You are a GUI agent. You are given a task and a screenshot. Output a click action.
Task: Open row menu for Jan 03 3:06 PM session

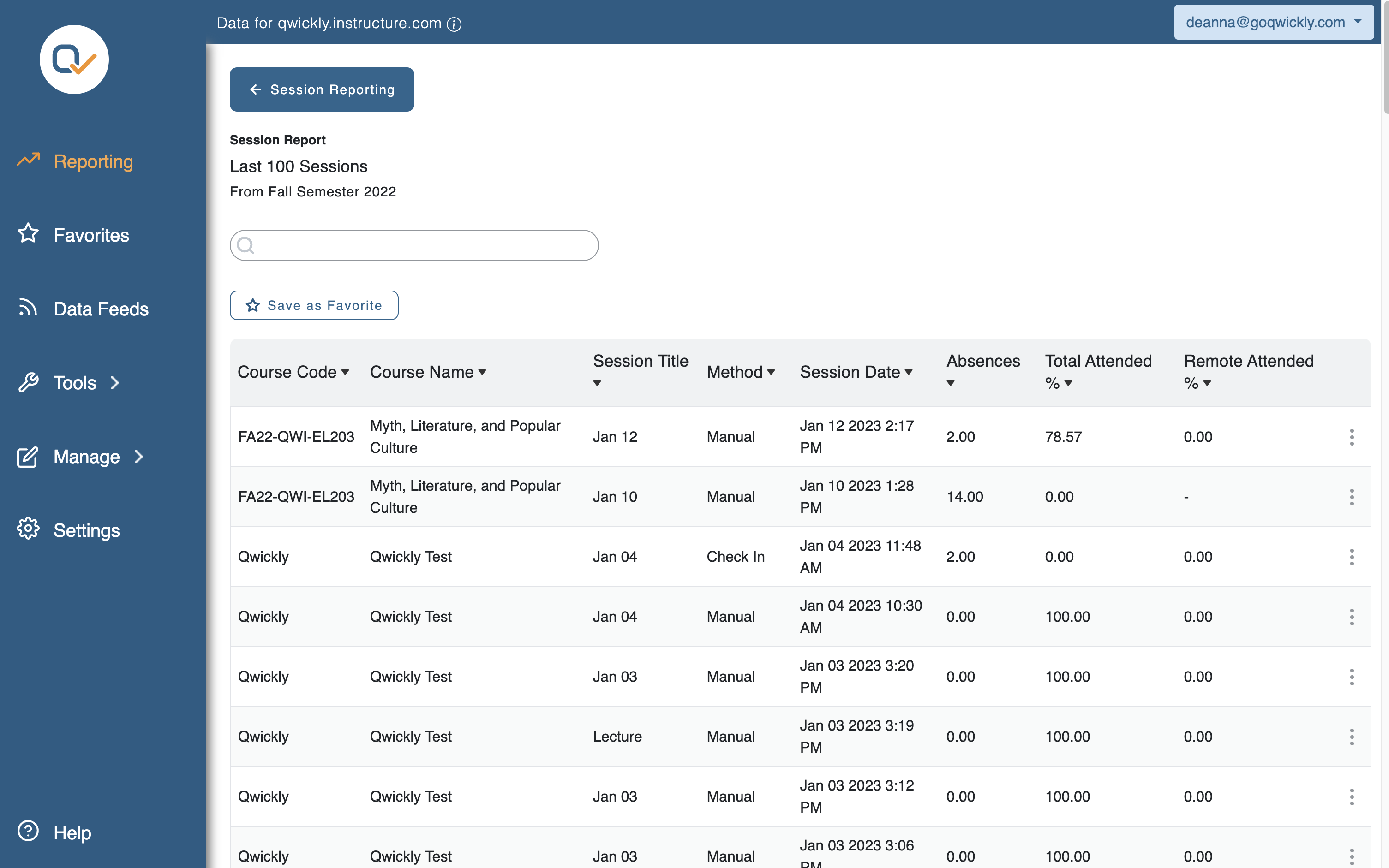click(1352, 856)
